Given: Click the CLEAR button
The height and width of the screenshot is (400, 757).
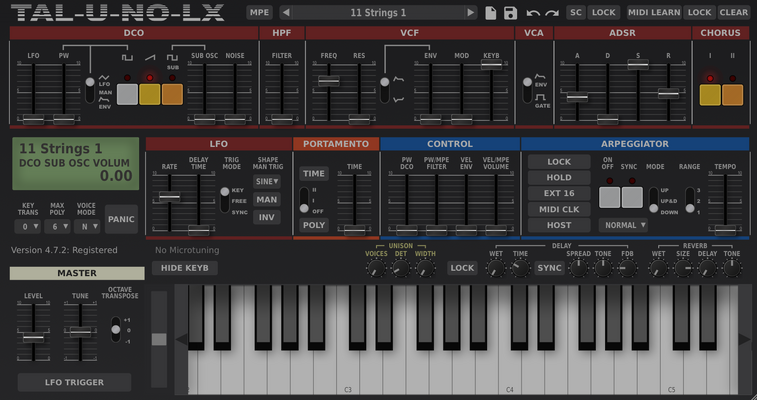Looking at the screenshot, I should (734, 13).
